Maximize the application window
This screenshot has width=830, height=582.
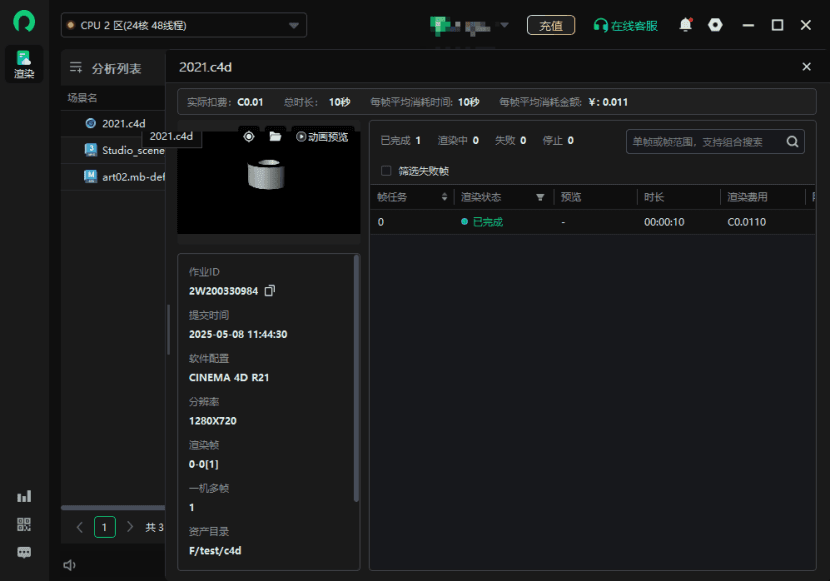tap(777, 25)
